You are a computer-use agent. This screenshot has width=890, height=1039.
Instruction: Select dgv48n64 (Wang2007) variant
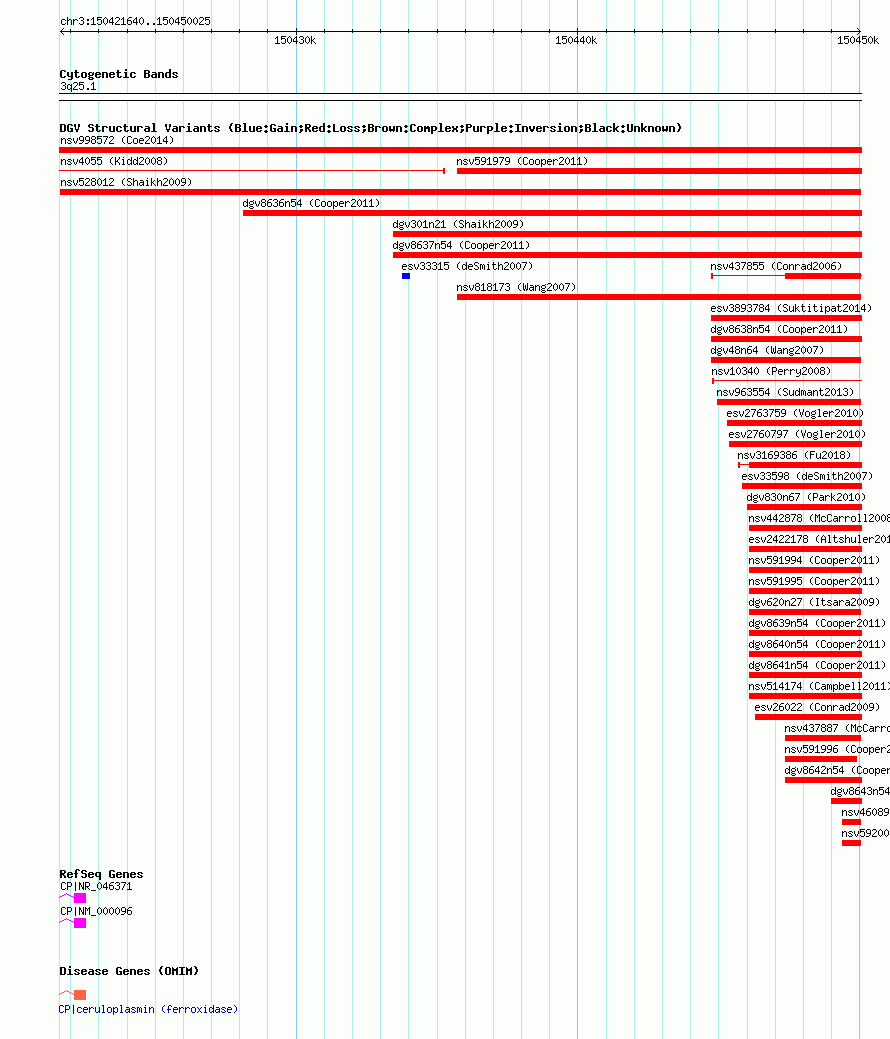point(767,351)
